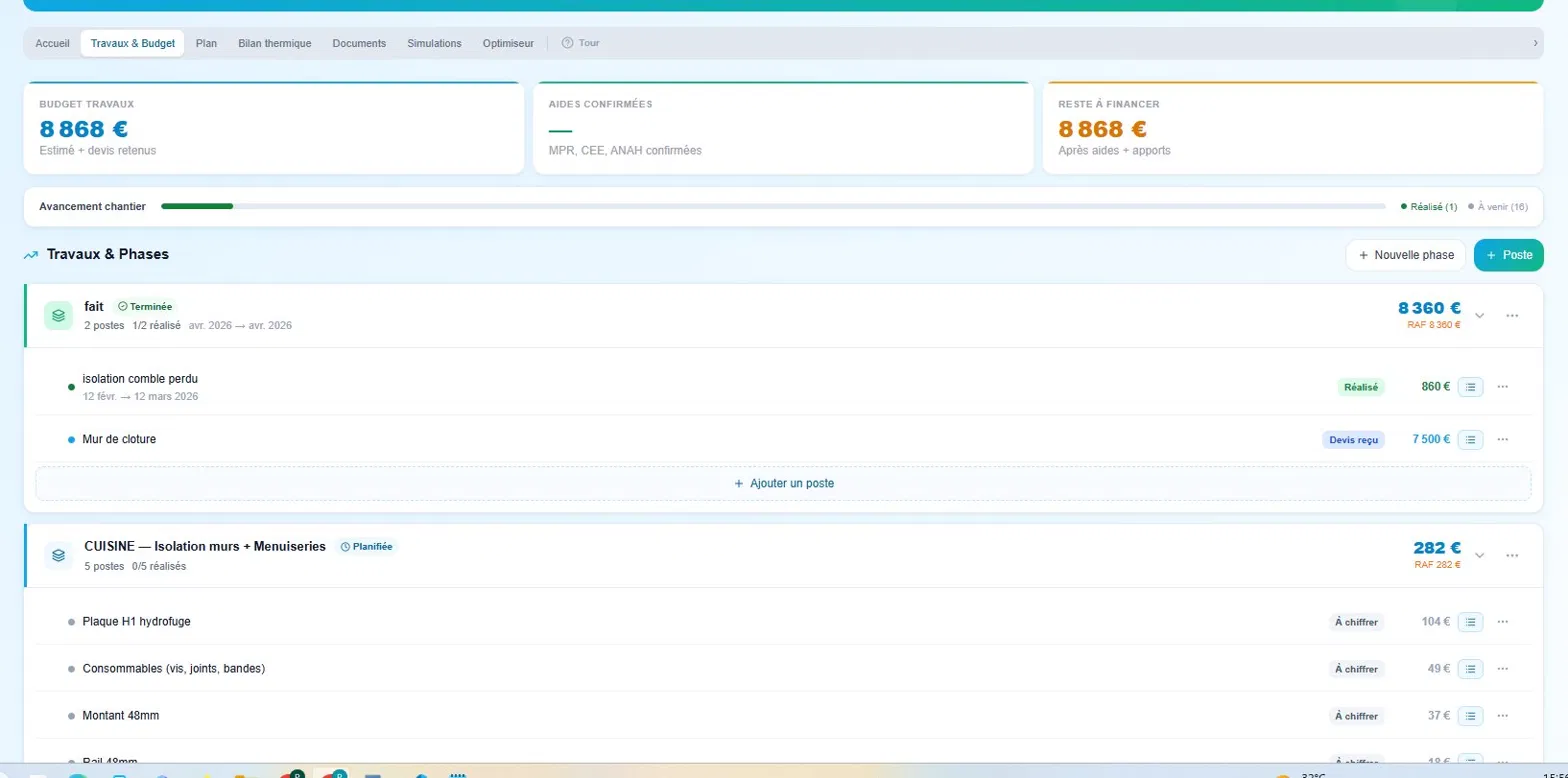The height and width of the screenshot is (778, 1568).
Task: Open details list icon for isolation comble perdu
Action: pyautogui.click(x=1470, y=386)
